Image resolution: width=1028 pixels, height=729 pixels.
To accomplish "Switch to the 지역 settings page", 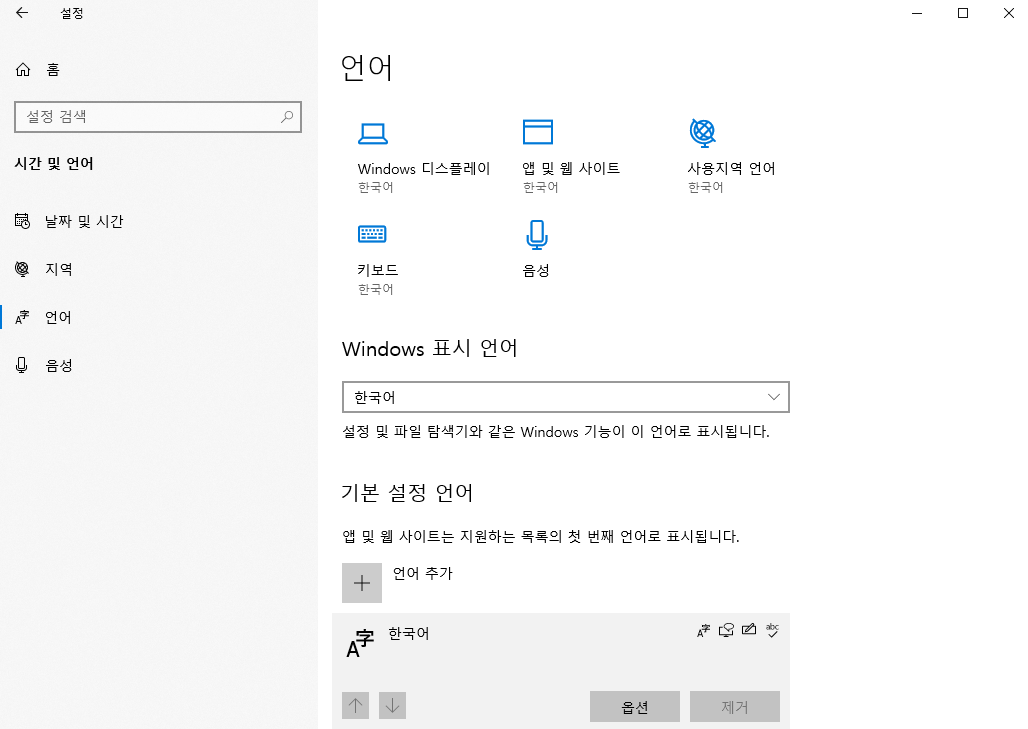I will 58,269.
